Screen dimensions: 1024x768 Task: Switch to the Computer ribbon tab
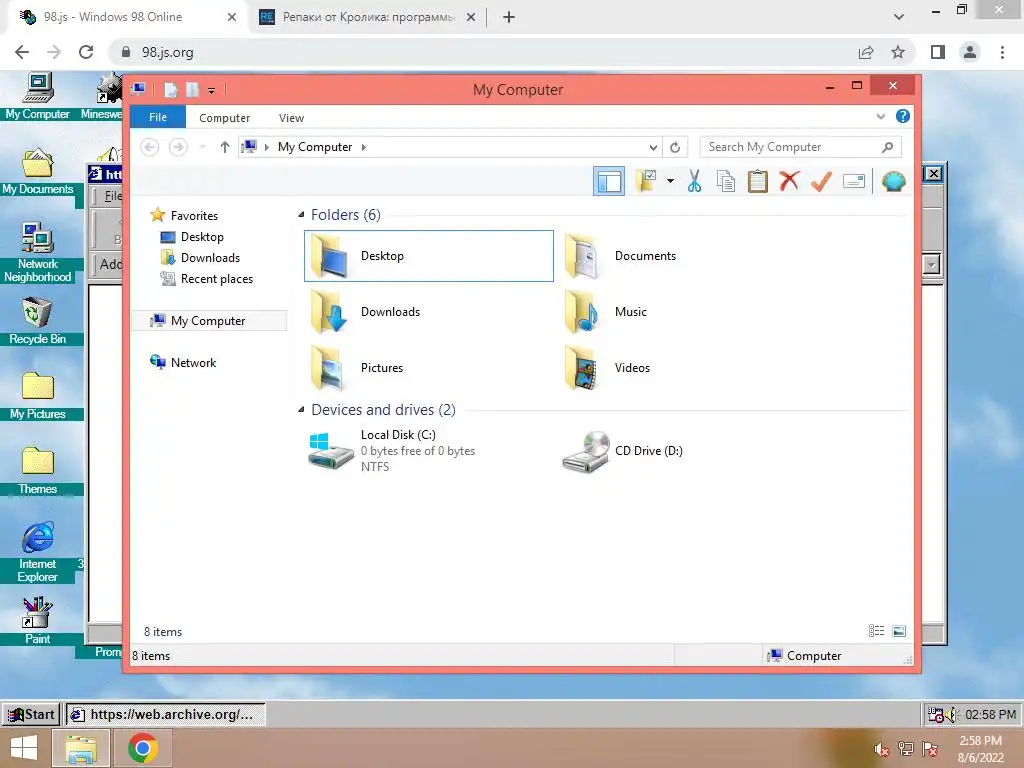coord(224,118)
